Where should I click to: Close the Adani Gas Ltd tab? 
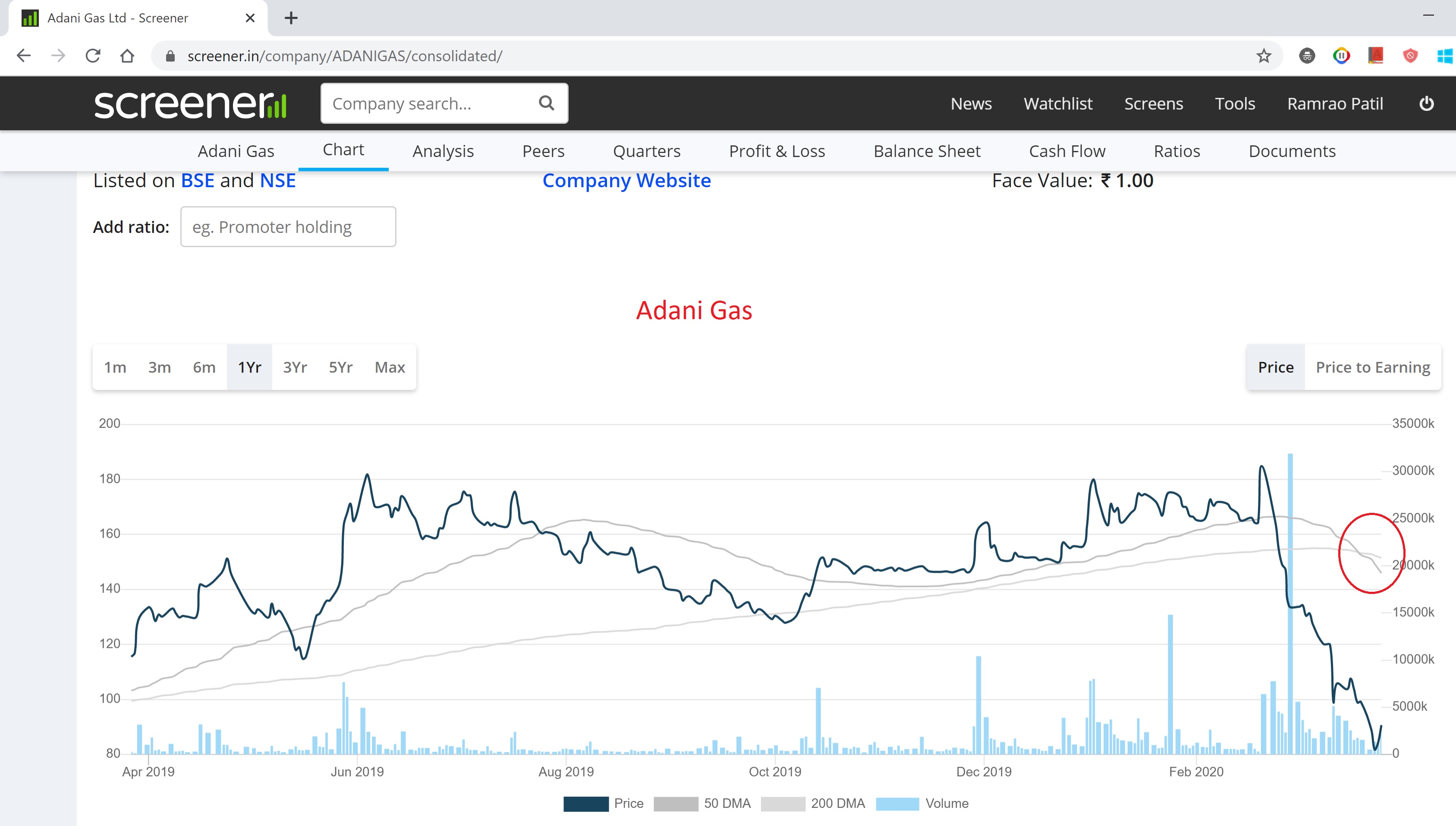250,18
